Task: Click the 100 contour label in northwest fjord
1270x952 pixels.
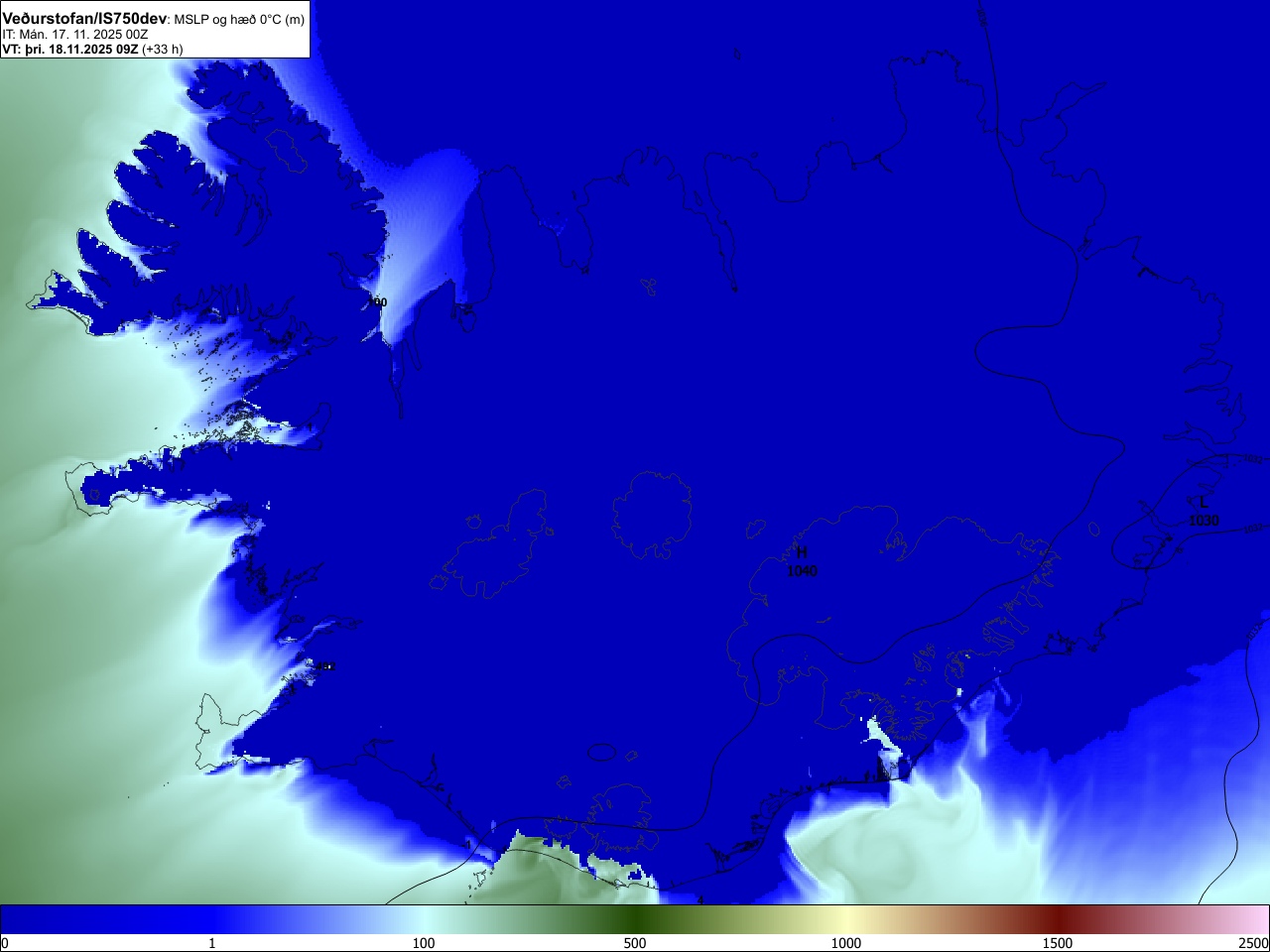Action: coord(377,301)
